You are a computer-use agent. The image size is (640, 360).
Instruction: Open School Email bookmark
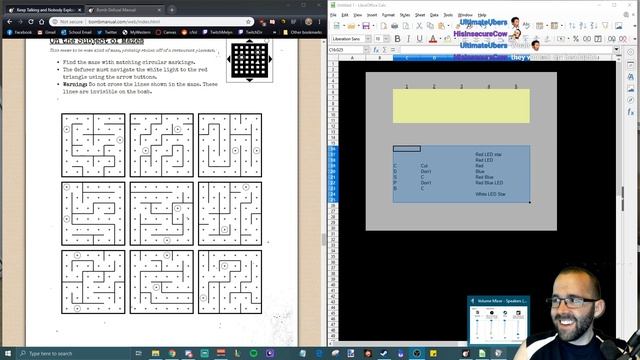click(x=76, y=32)
